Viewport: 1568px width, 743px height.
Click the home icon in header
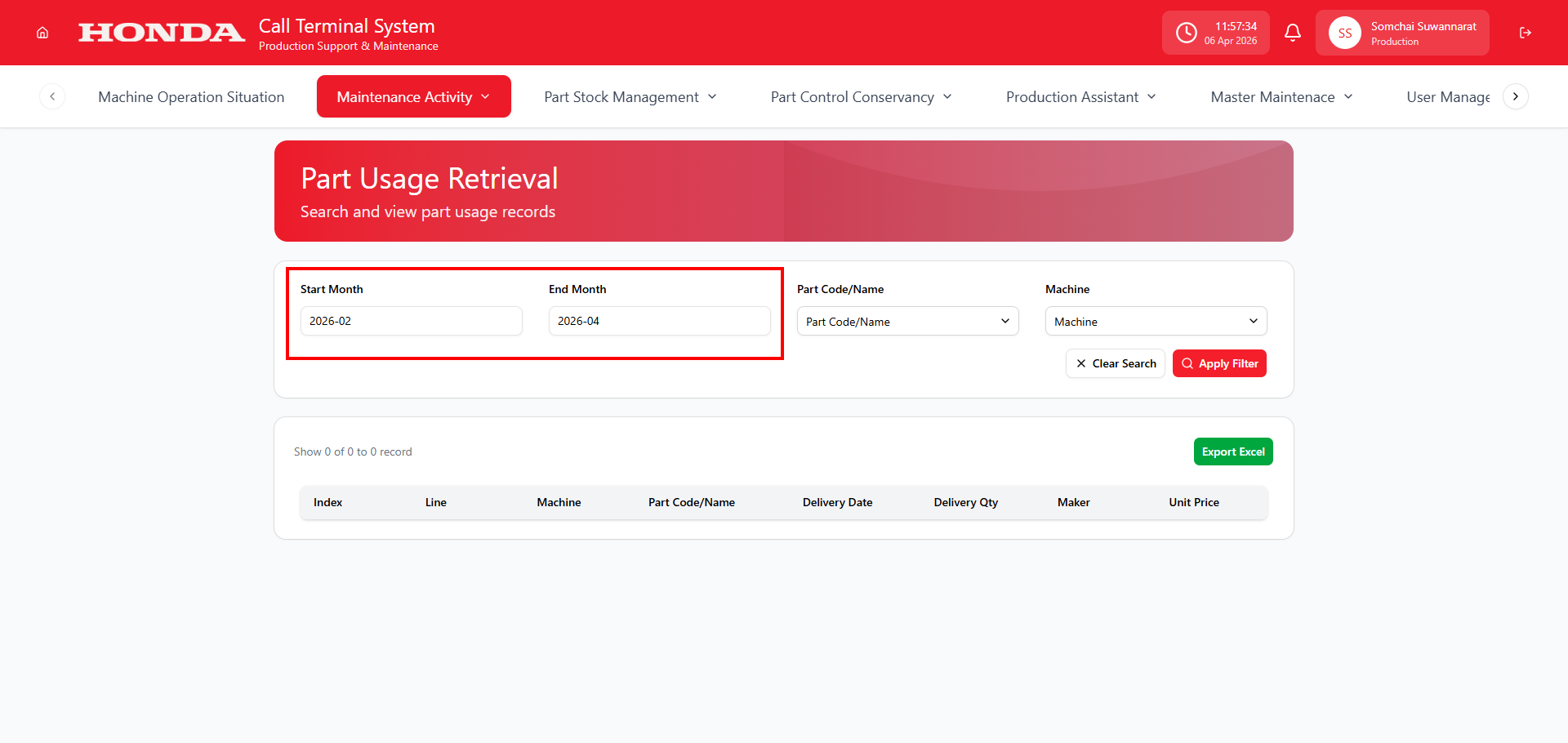point(42,33)
